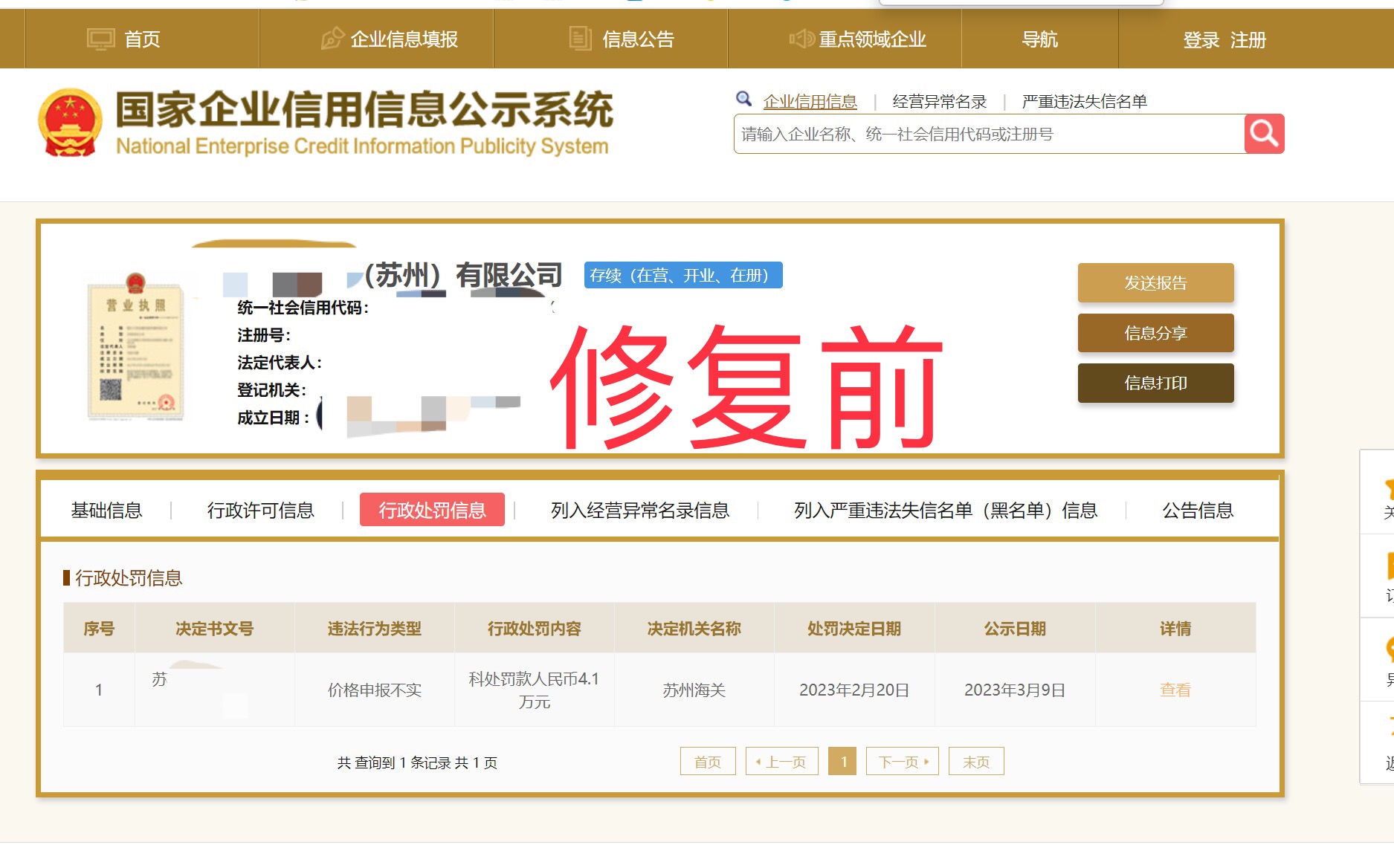Click inside the enterprise name search input field
Image resolution: width=1394 pixels, height=868 pixels.
pos(967,134)
